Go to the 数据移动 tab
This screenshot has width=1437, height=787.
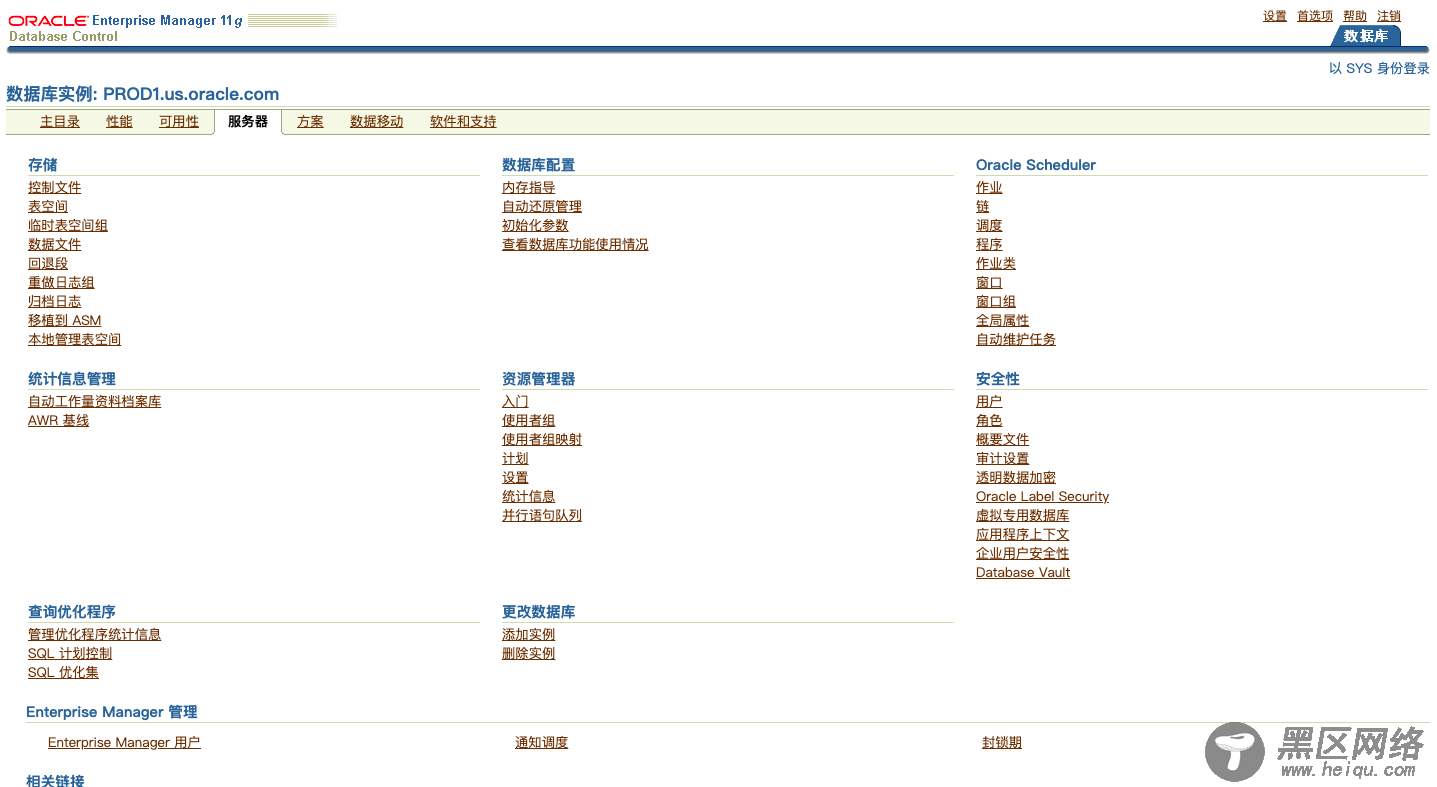point(377,122)
